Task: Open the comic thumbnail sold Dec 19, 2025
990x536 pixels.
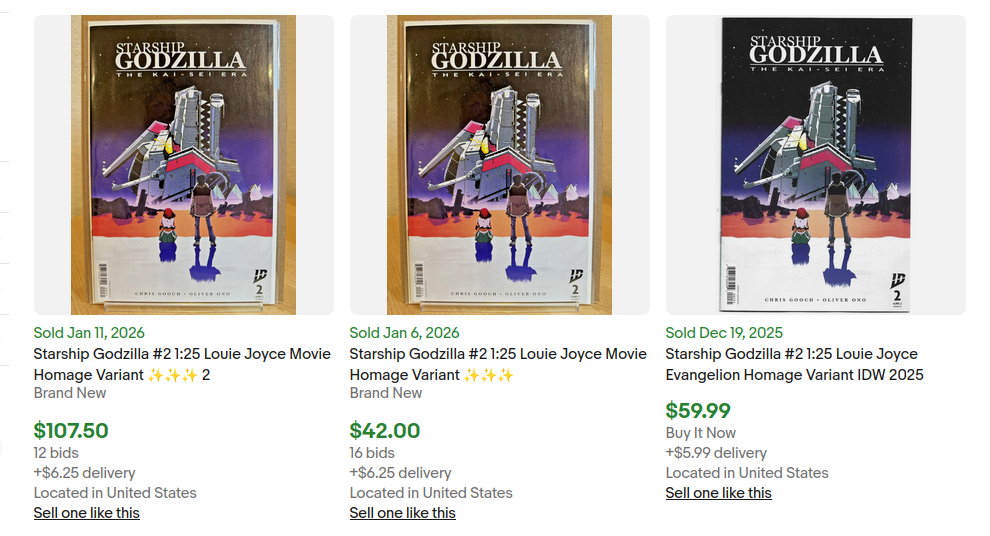Action: pos(815,165)
